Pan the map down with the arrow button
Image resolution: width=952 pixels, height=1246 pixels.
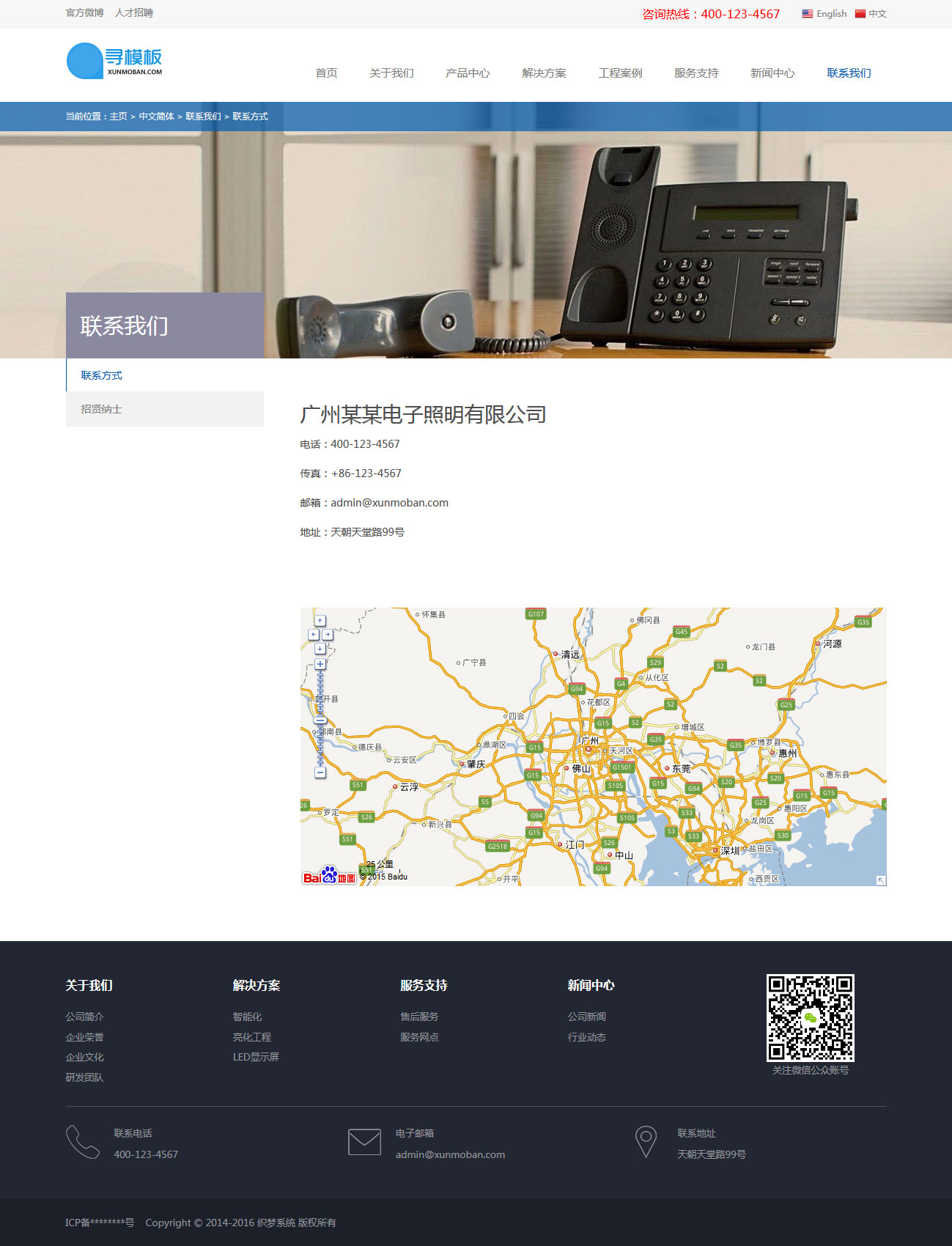[x=320, y=649]
